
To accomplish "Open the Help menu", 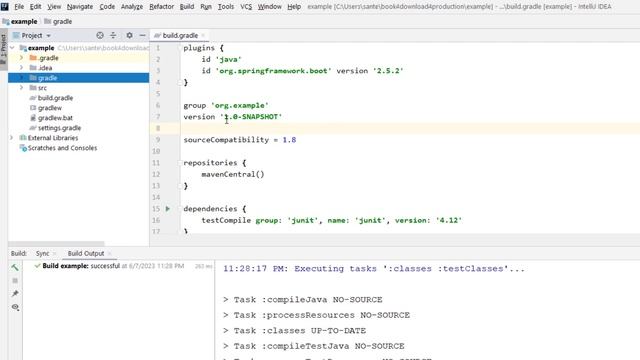I will pyautogui.click(x=294, y=7).
